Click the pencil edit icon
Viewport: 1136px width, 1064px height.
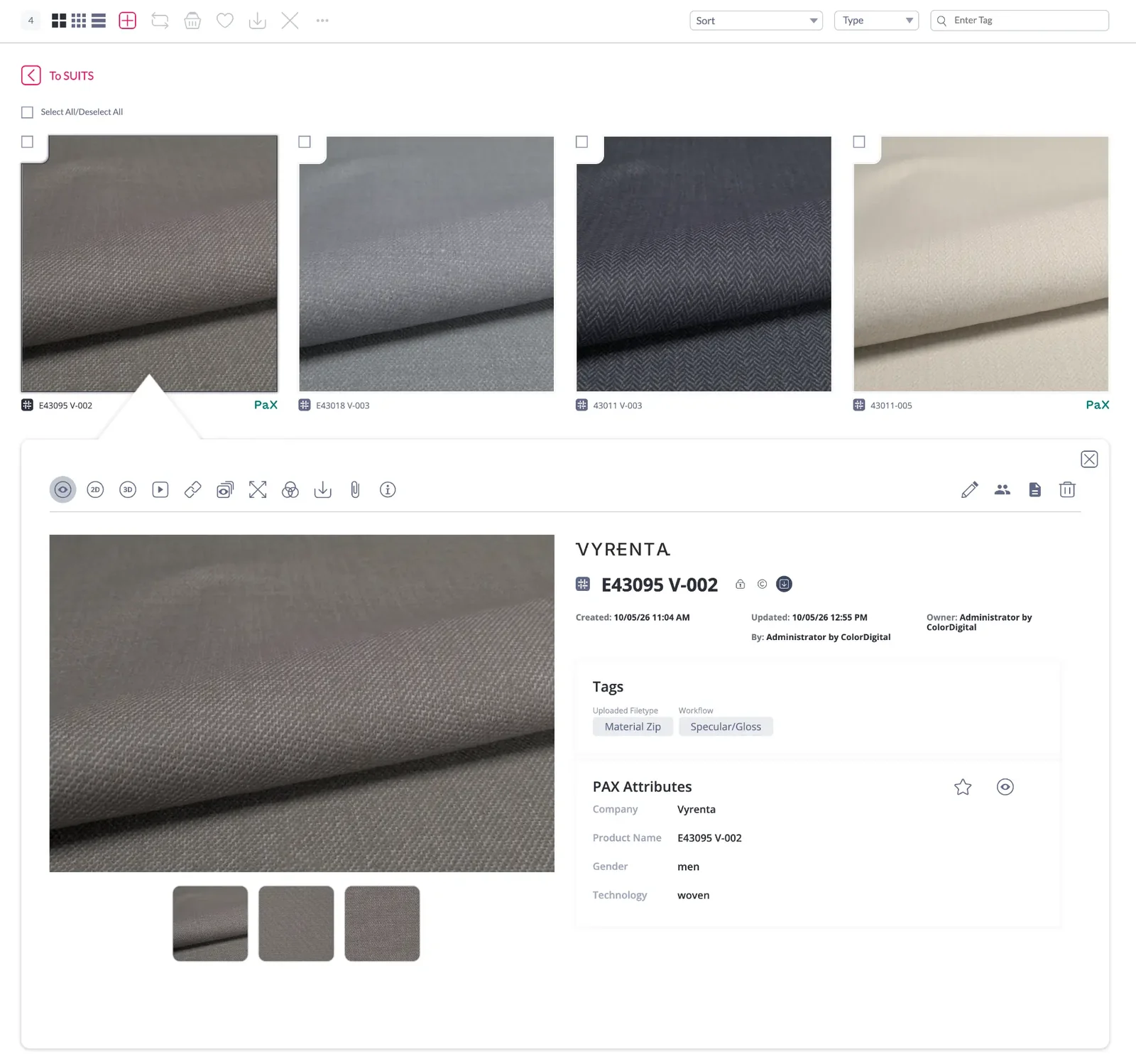click(x=970, y=489)
